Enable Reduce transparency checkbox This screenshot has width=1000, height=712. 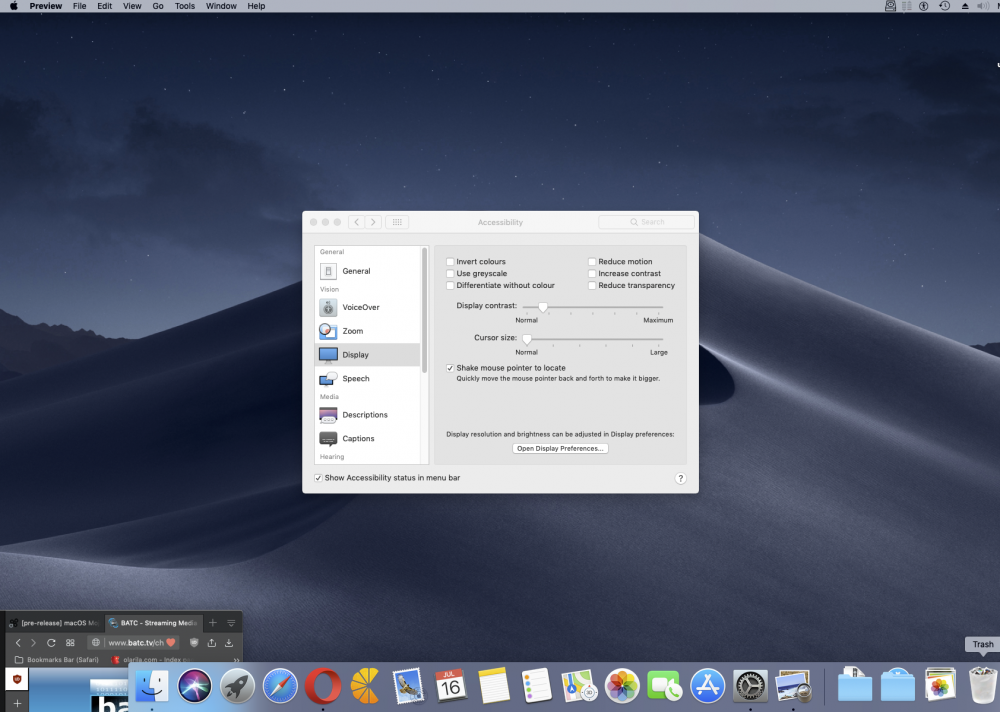(592, 286)
